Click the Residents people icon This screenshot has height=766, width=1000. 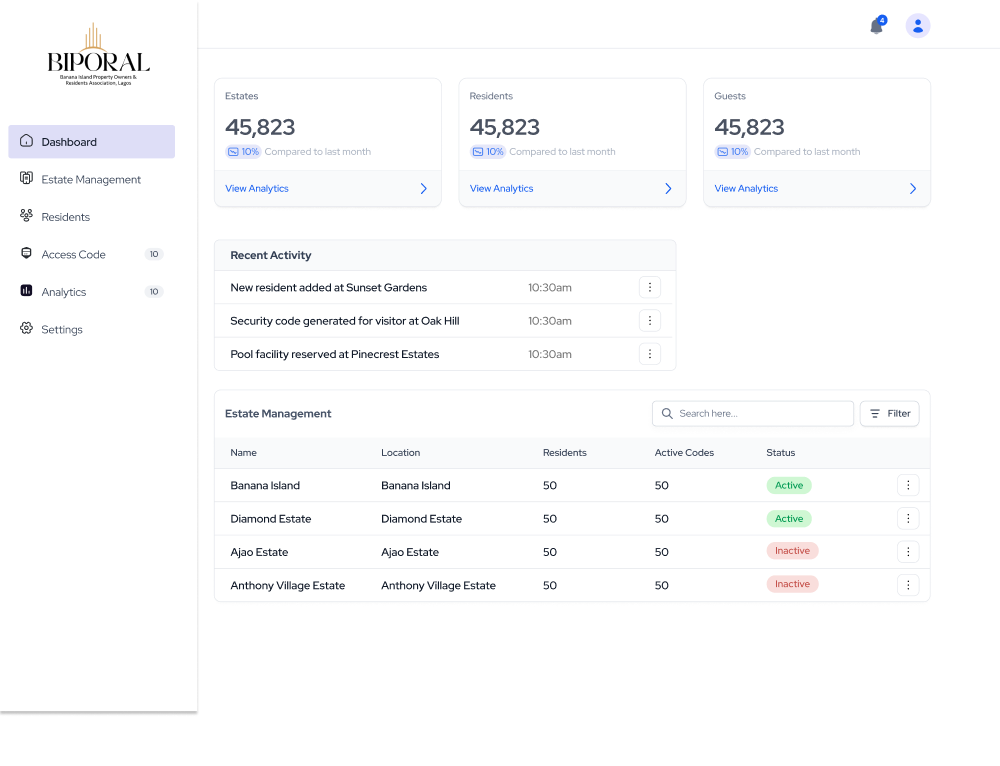(26, 216)
